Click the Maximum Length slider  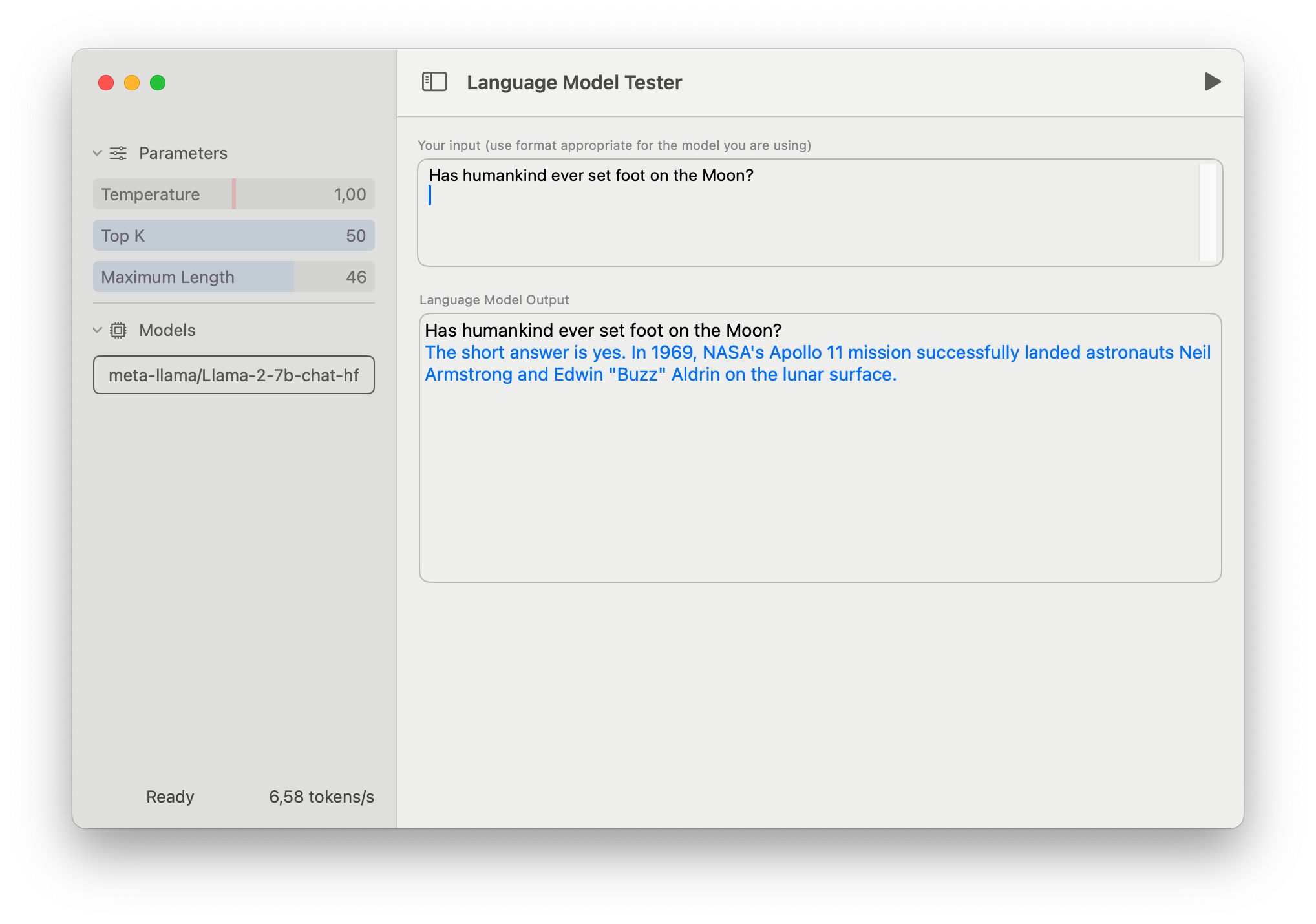coord(233,277)
